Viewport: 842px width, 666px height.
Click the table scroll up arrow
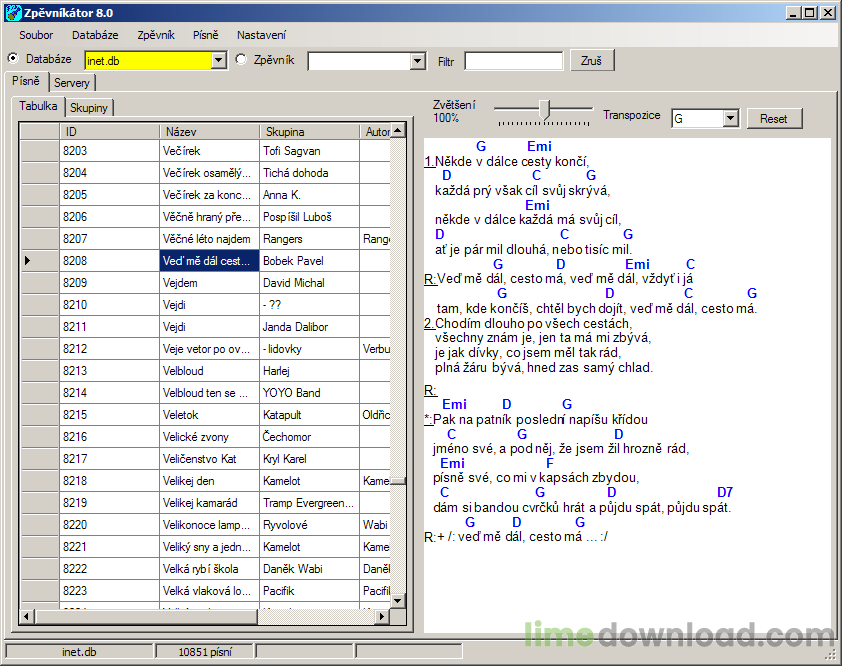pyautogui.click(x=398, y=131)
